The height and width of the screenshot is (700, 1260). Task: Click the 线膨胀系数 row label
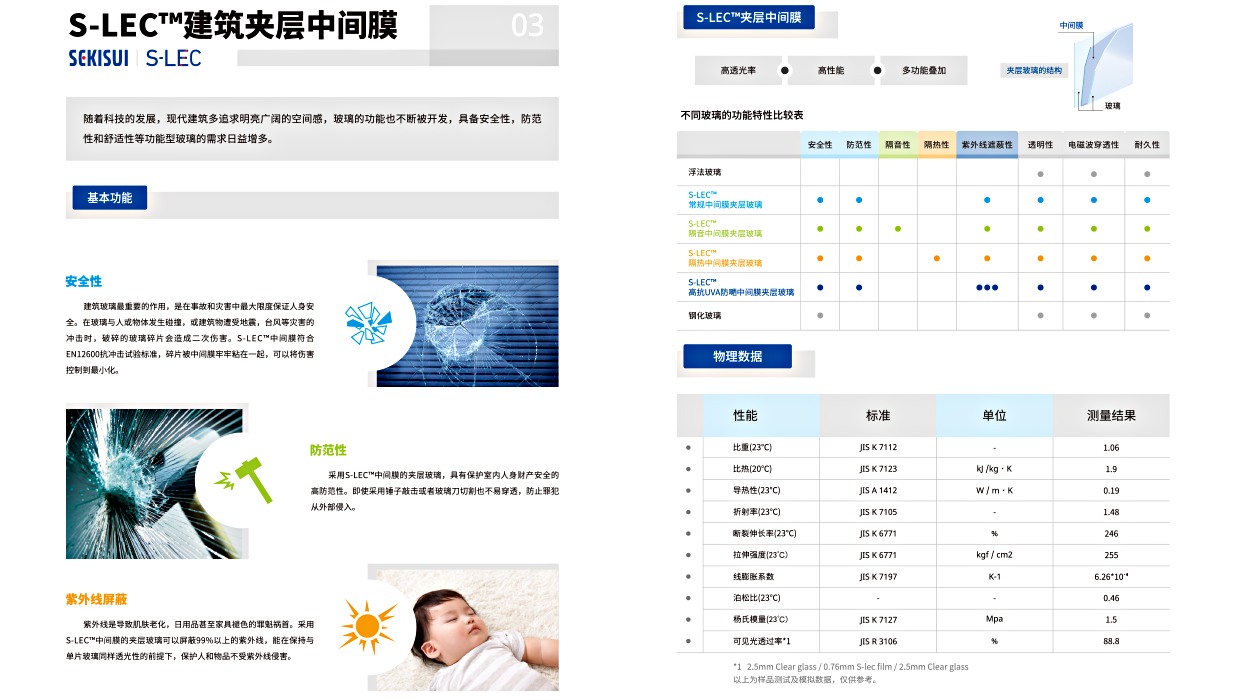click(x=753, y=577)
